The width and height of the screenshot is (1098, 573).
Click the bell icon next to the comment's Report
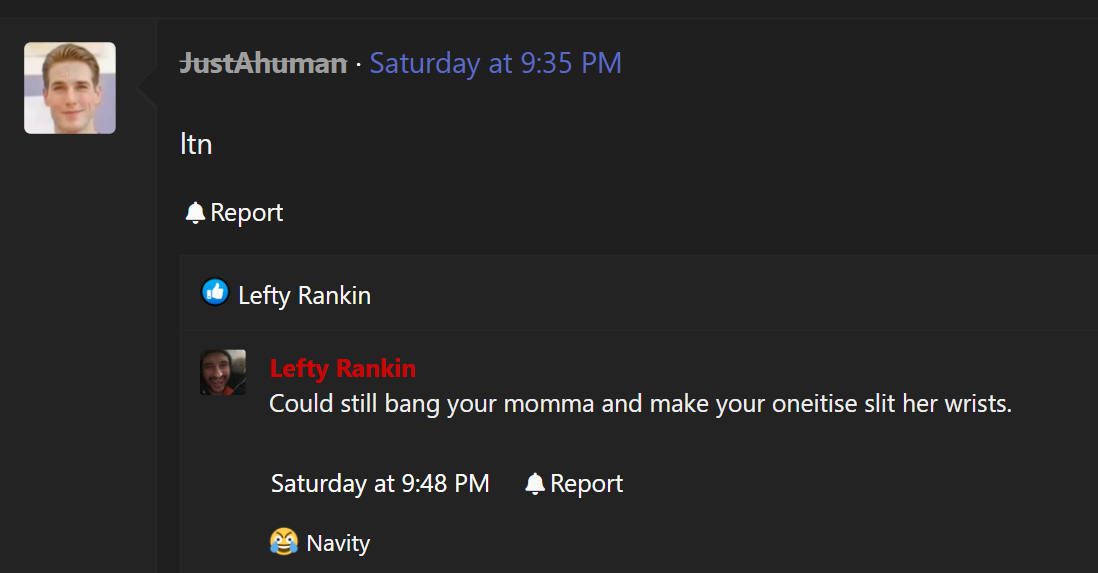click(535, 483)
